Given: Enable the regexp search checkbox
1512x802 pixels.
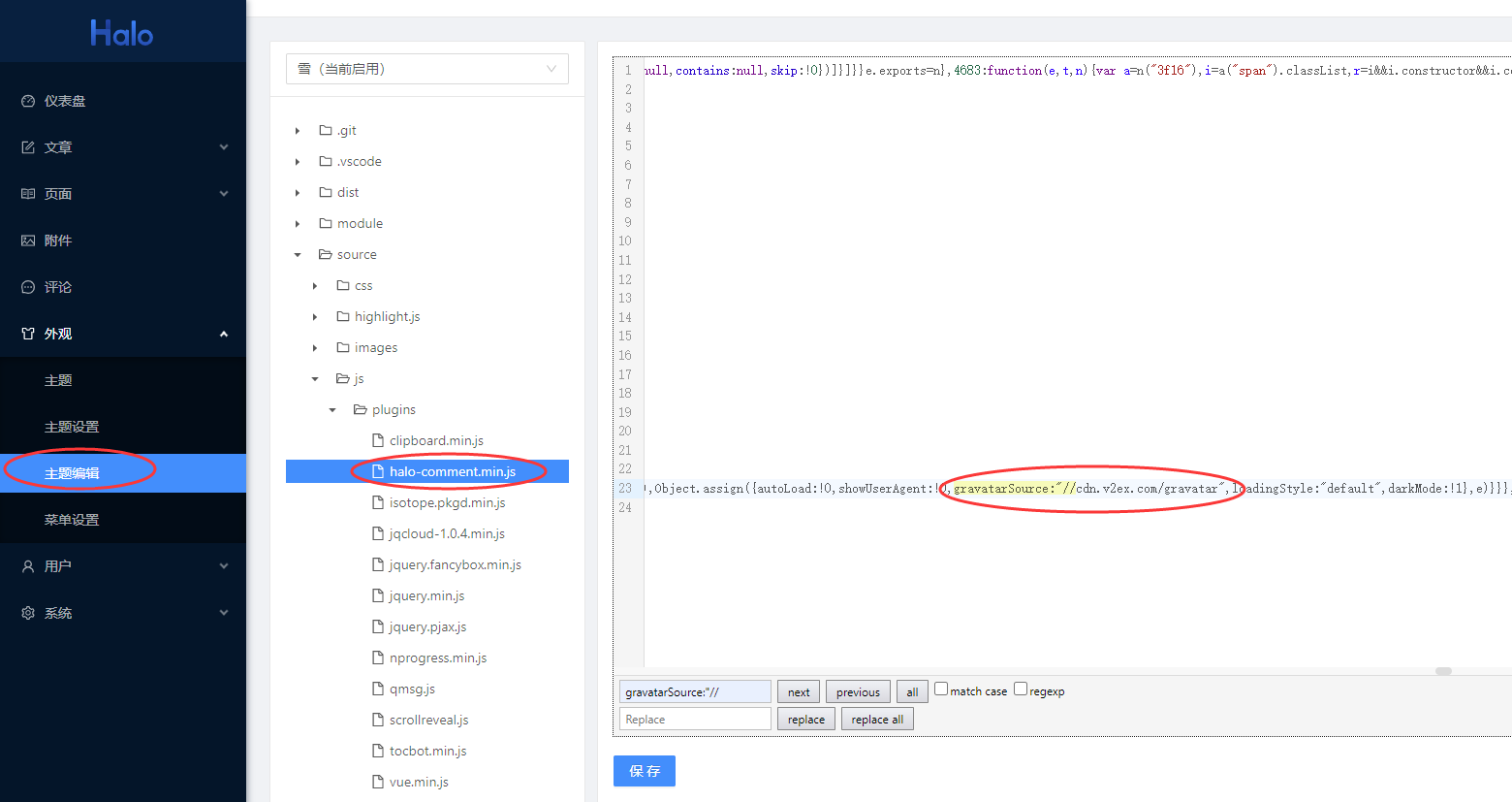Looking at the screenshot, I should [1019, 689].
